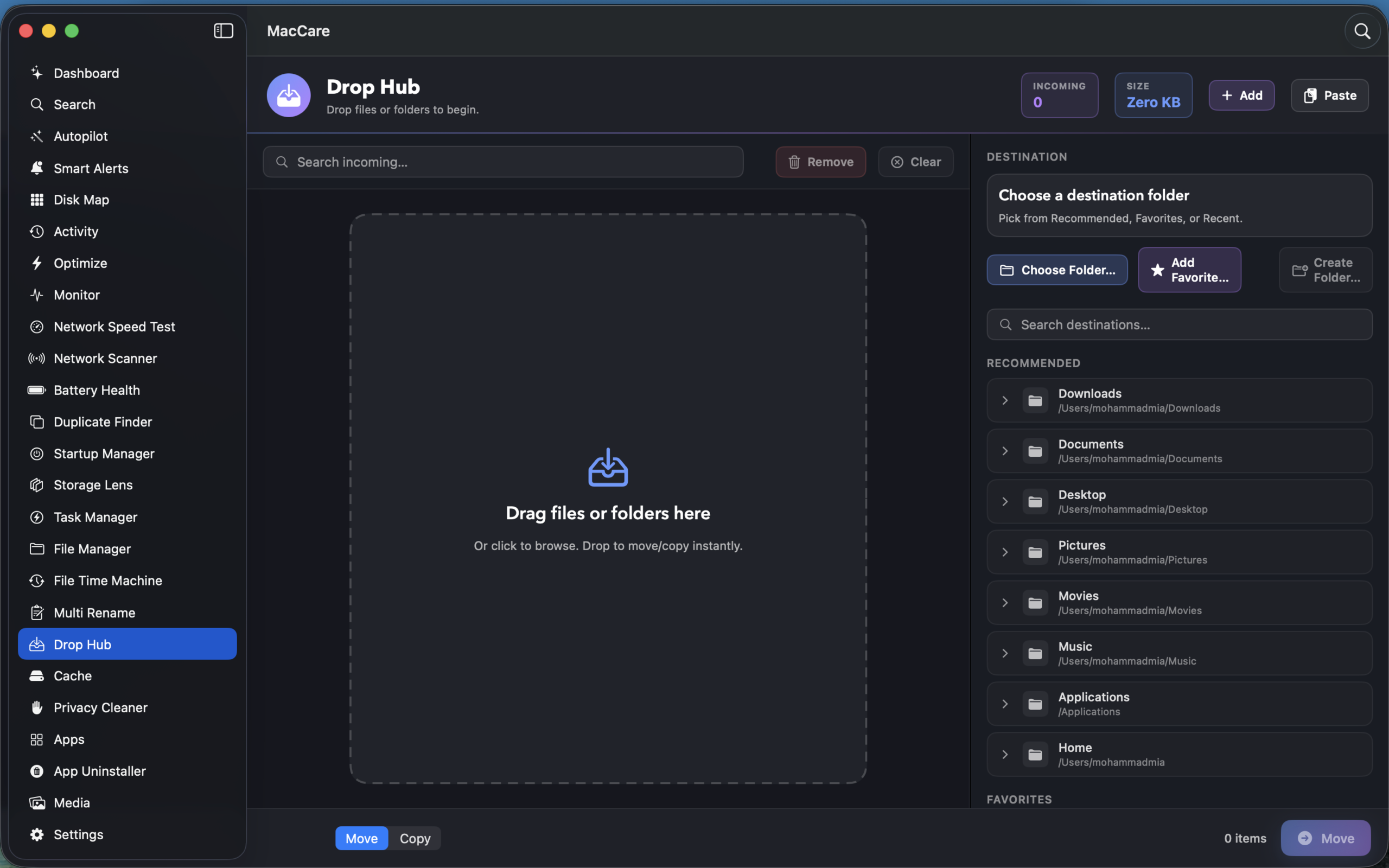
Task: Click the Clear button
Action: click(x=916, y=162)
